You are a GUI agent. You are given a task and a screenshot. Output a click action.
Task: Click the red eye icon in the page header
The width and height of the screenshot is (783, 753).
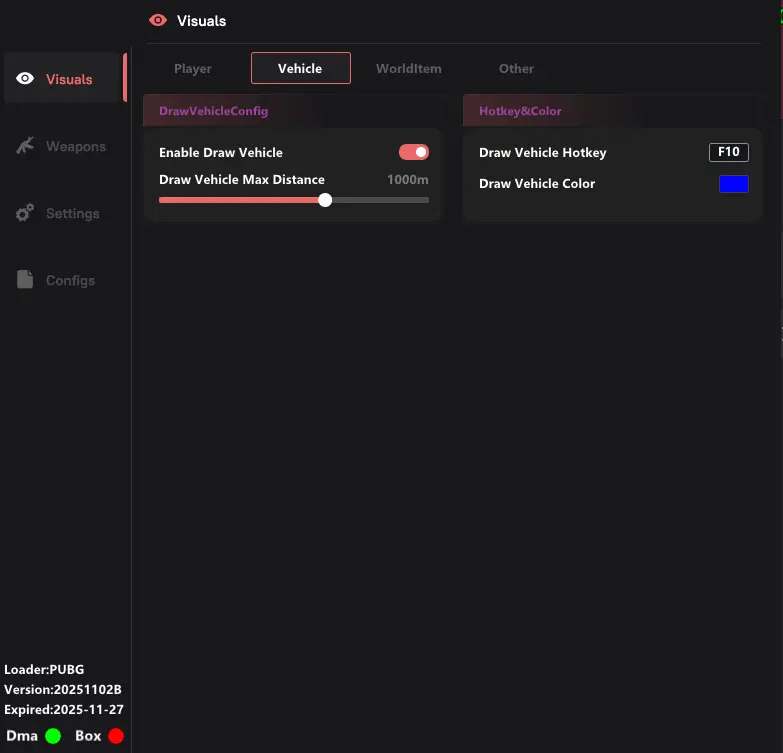pos(157,20)
